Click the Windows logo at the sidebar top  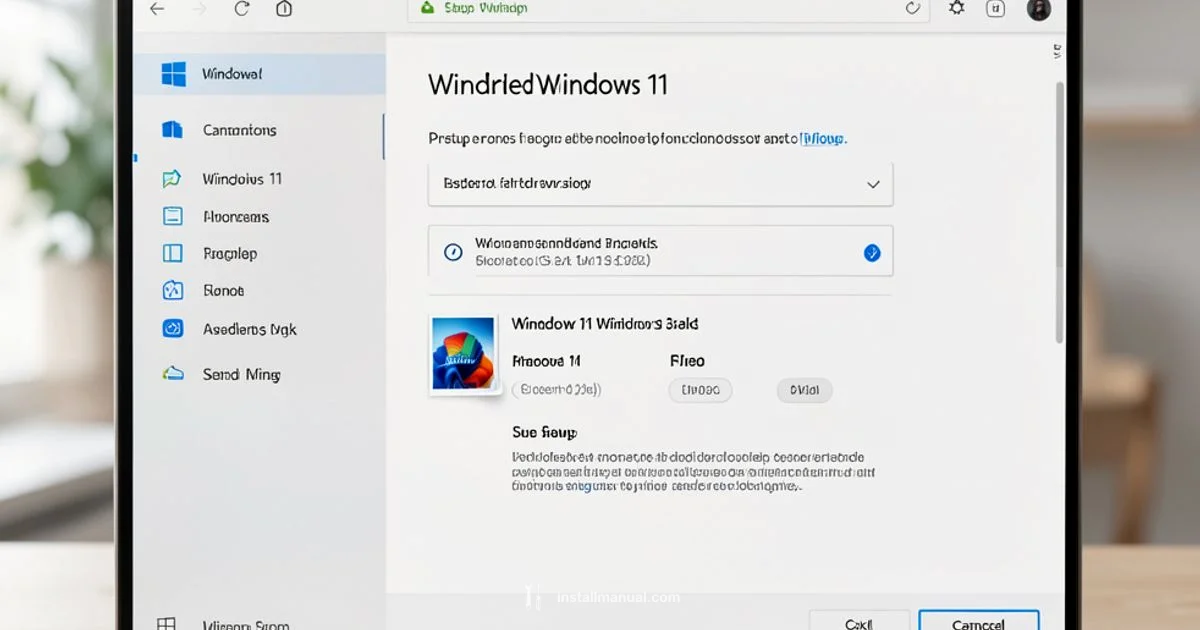[173, 73]
